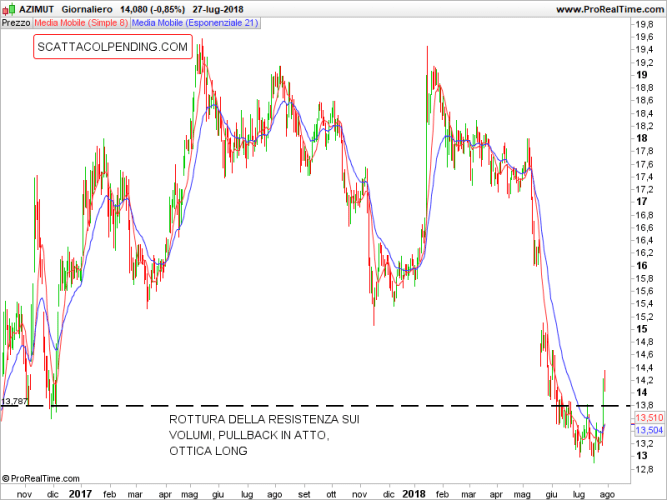Select Media Mobile (Esponenziale 21) legend tab

tap(195, 23)
